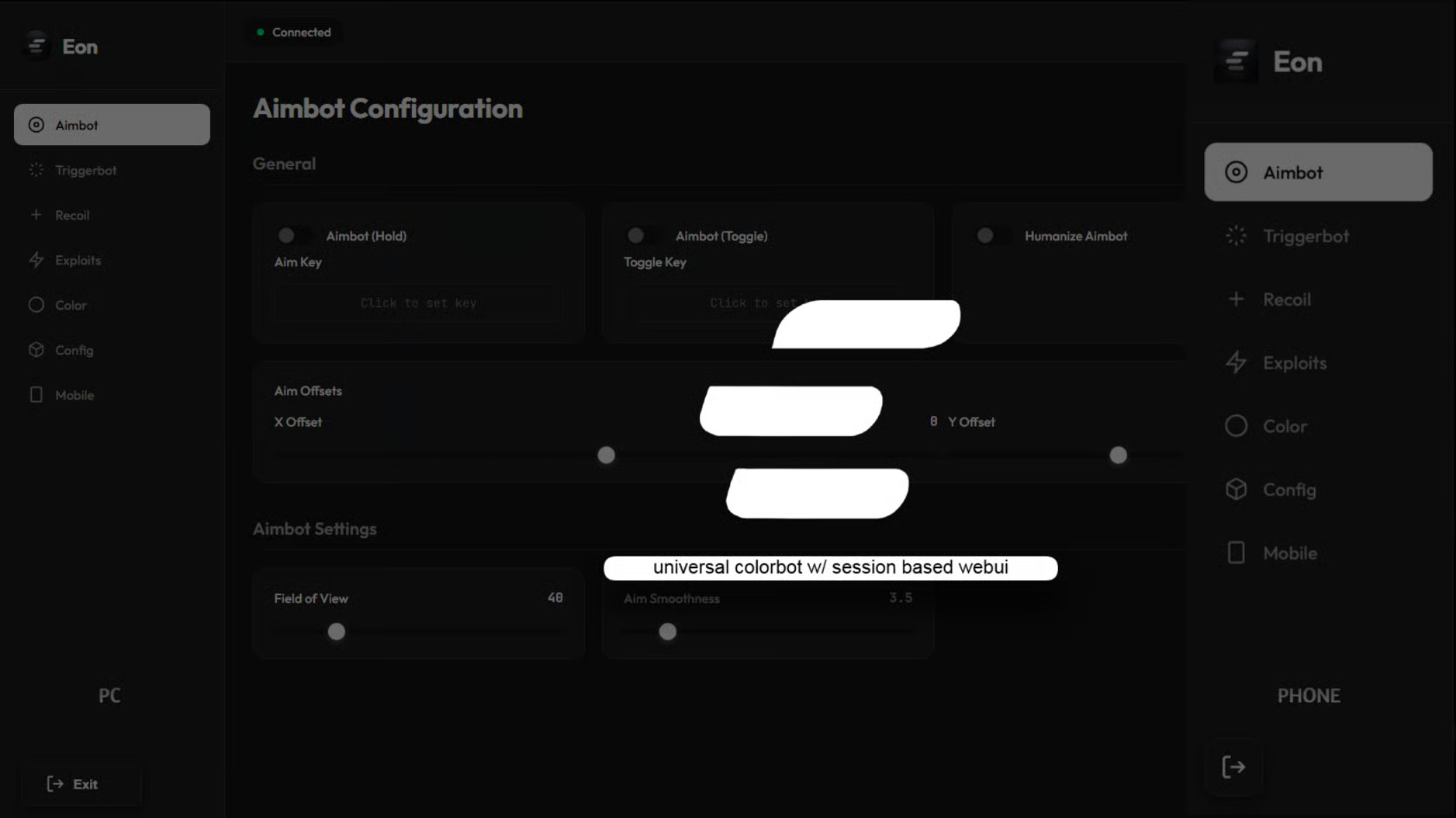Click Exploits lightning icon in phone panel

(1236, 362)
